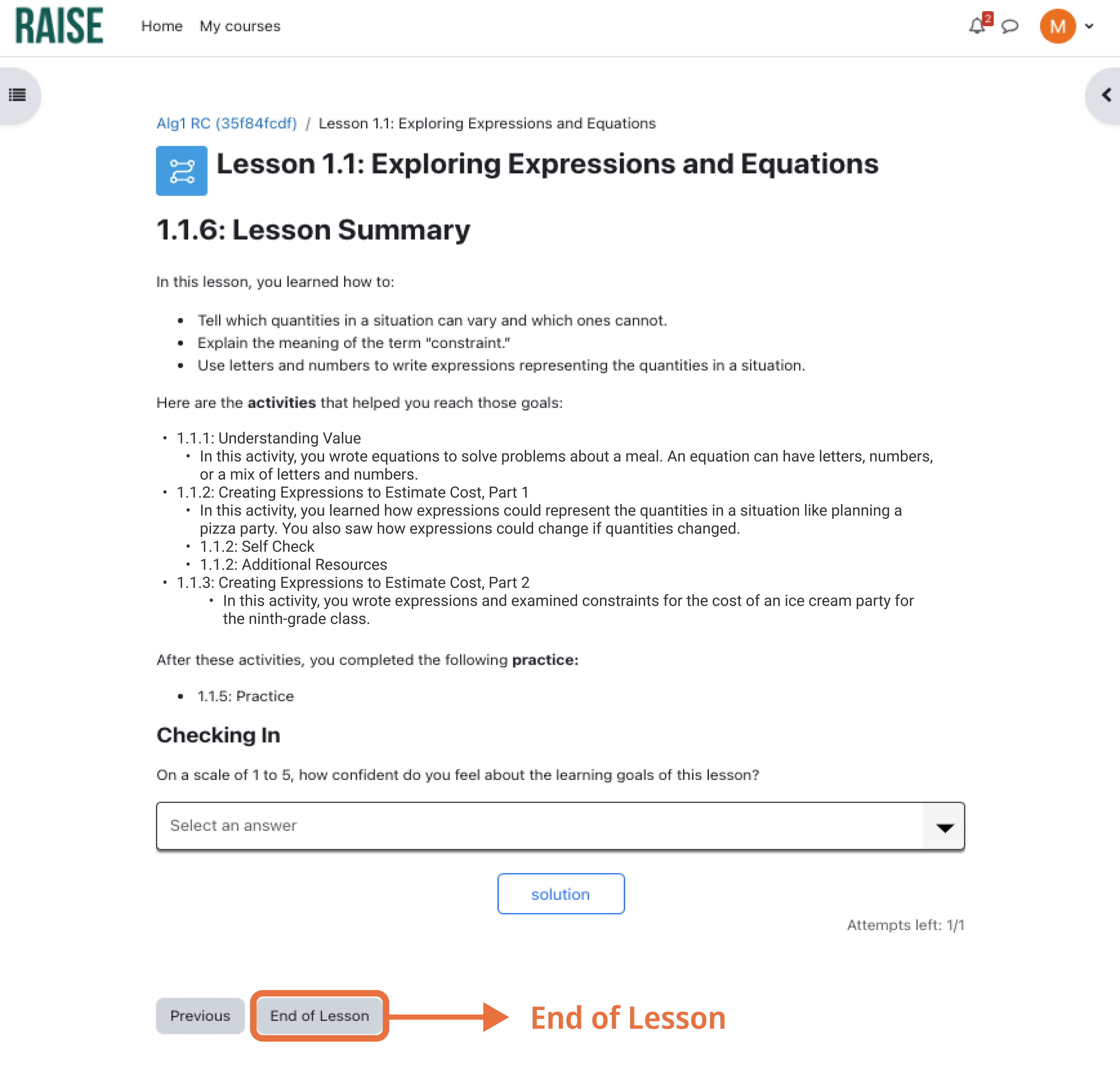Screen dimensions: 1120x1079
Task: Open My courses menu item
Action: click(240, 26)
